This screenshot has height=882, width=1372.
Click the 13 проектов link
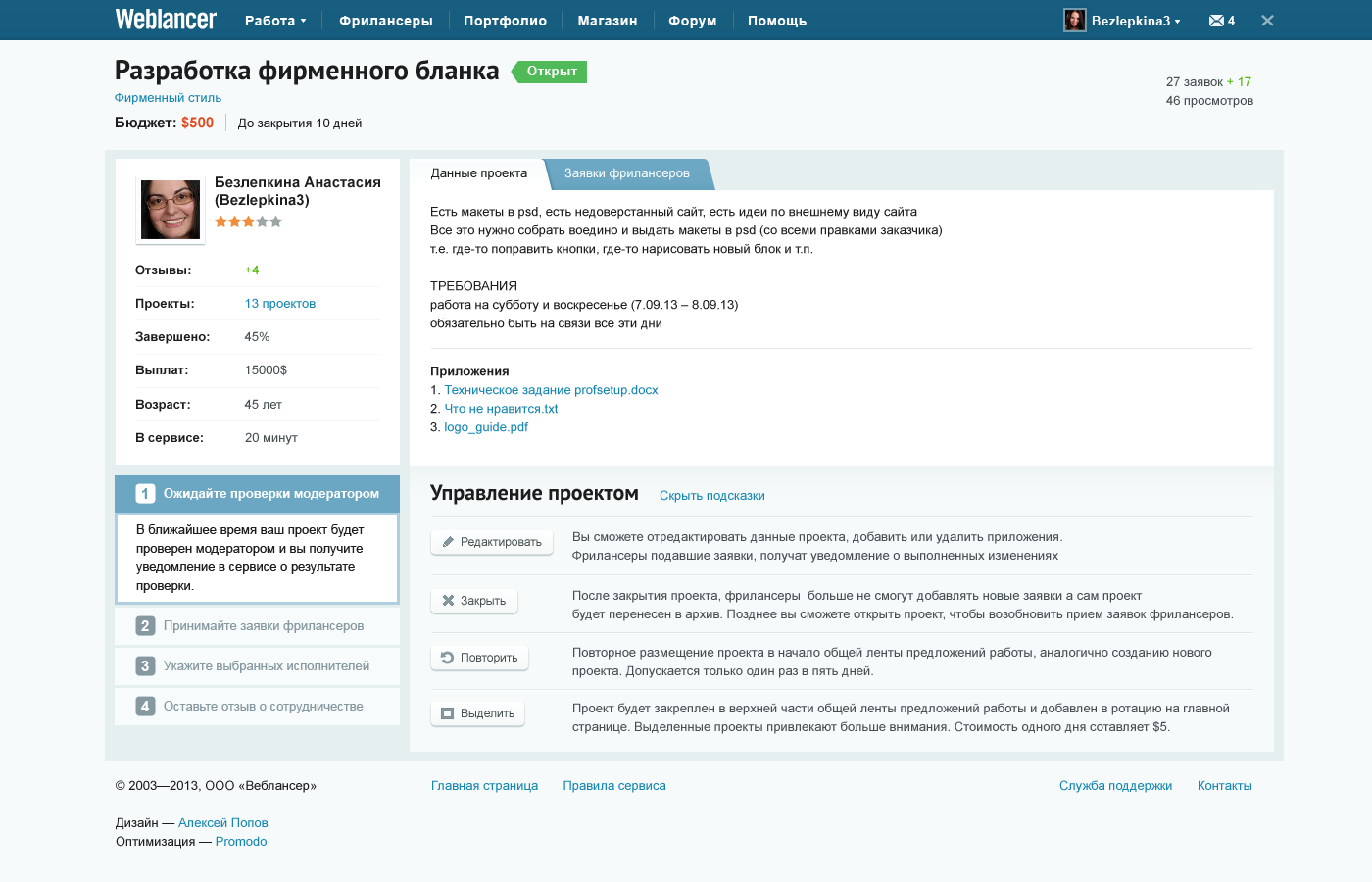(x=279, y=304)
